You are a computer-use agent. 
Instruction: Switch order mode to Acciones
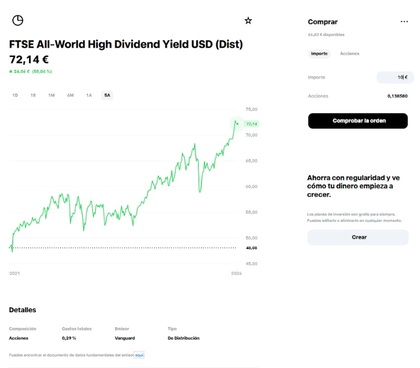349,54
